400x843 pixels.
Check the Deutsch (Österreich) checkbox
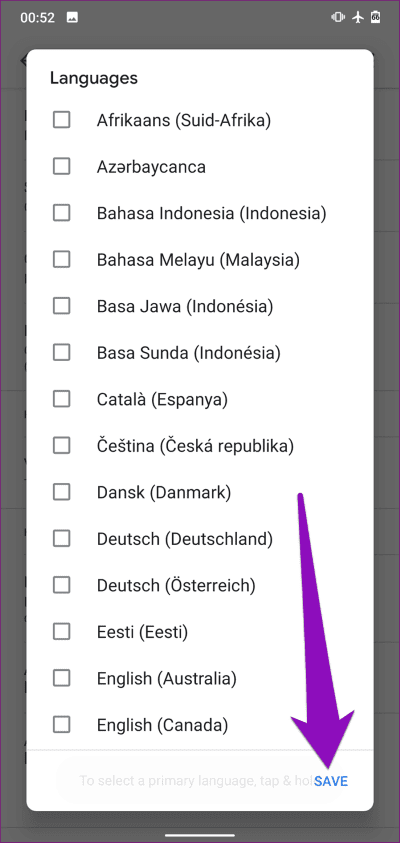pos(61,585)
